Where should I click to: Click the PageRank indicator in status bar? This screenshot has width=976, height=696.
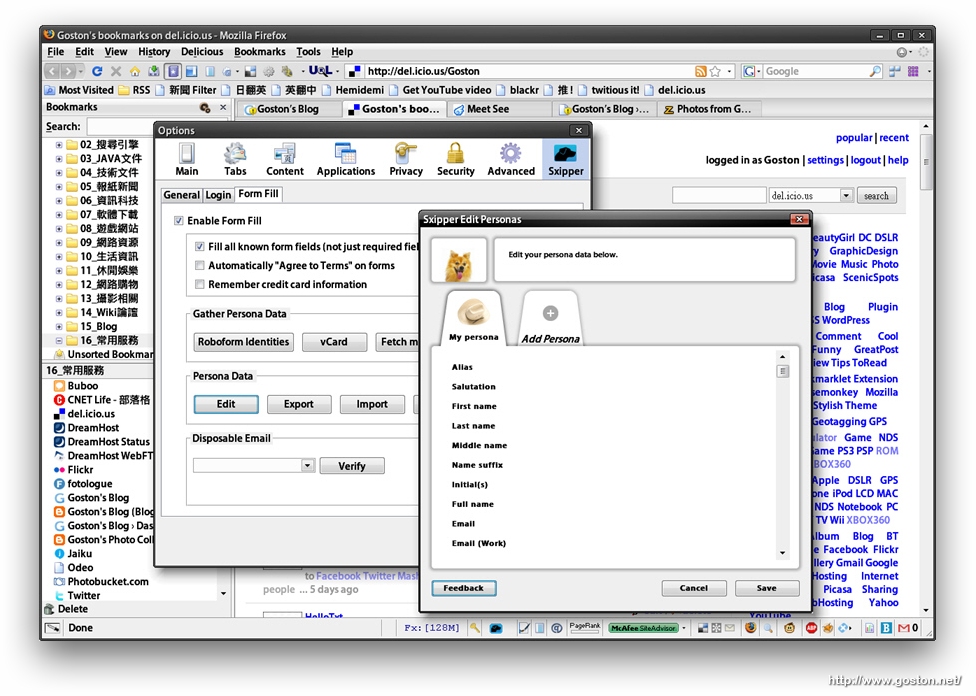pos(584,627)
